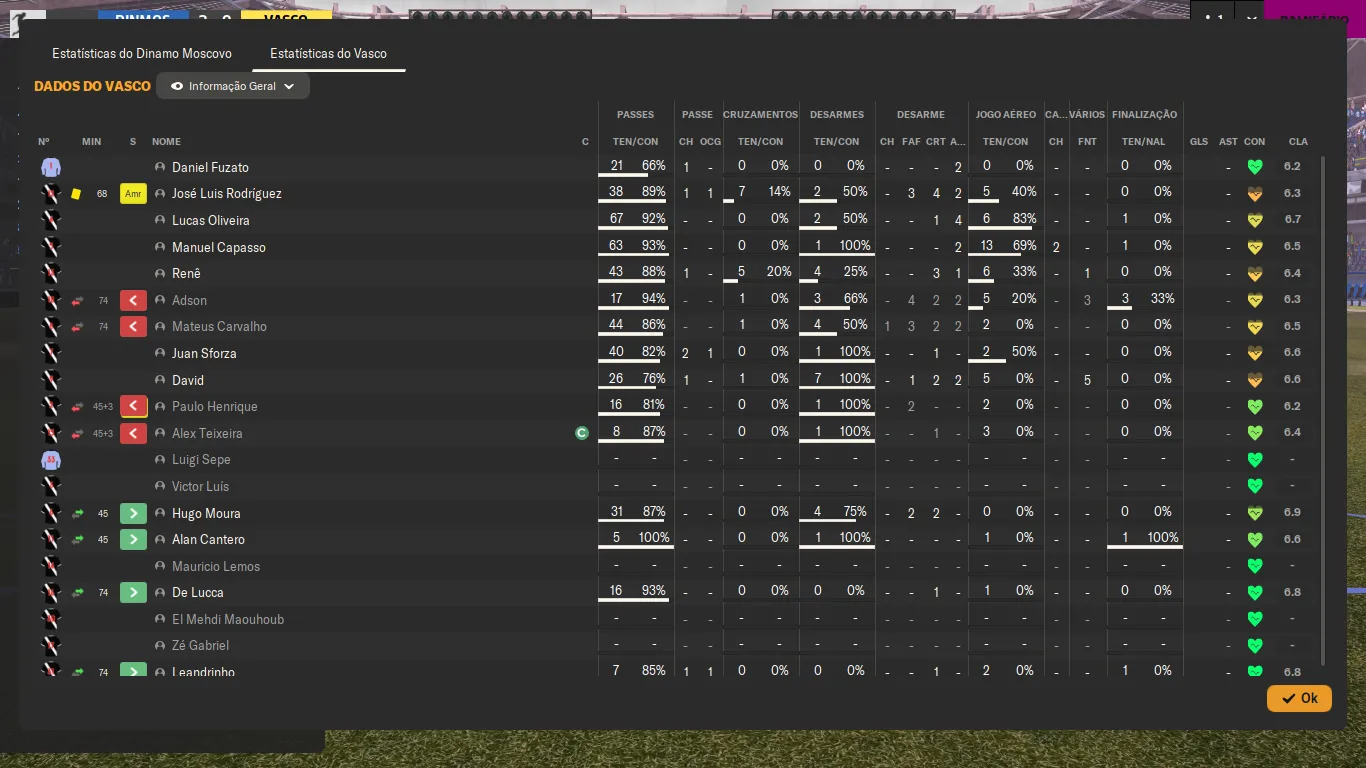Open Lucas Oliveira's player profile
This screenshot has width=1366, height=768.
[211, 220]
